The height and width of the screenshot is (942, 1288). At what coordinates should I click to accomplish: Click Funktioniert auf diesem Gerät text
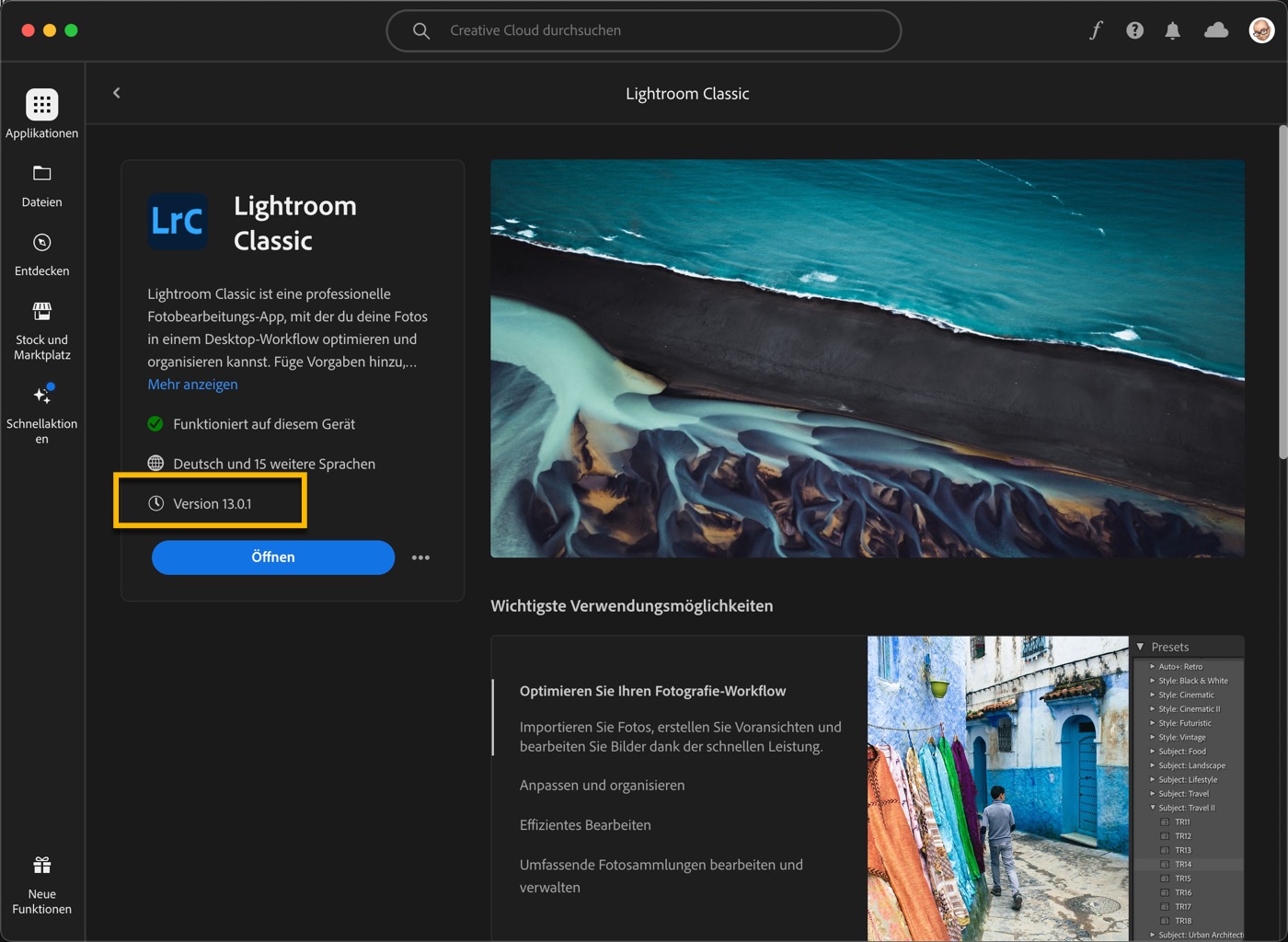(264, 424)
